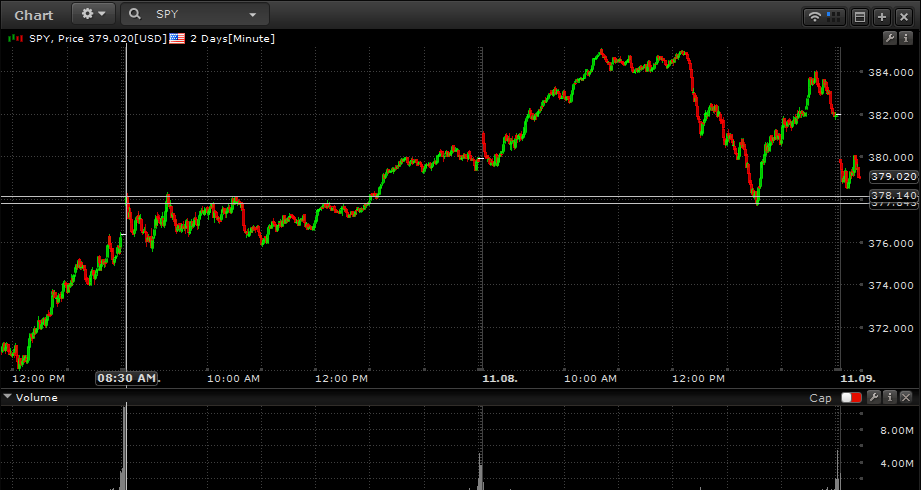
Task: Show Volume panel info button
Action: click(x=890, y=397)
